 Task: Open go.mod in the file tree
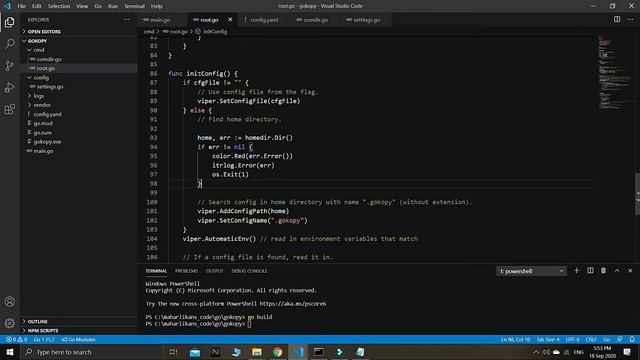(43, 123)
